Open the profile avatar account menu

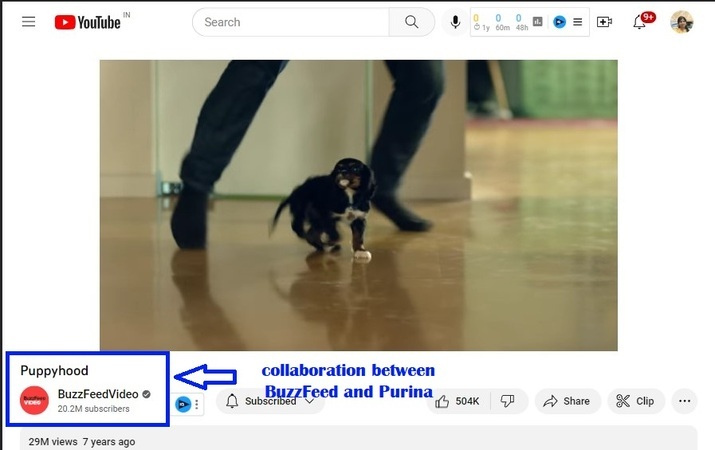coord(682,22)
